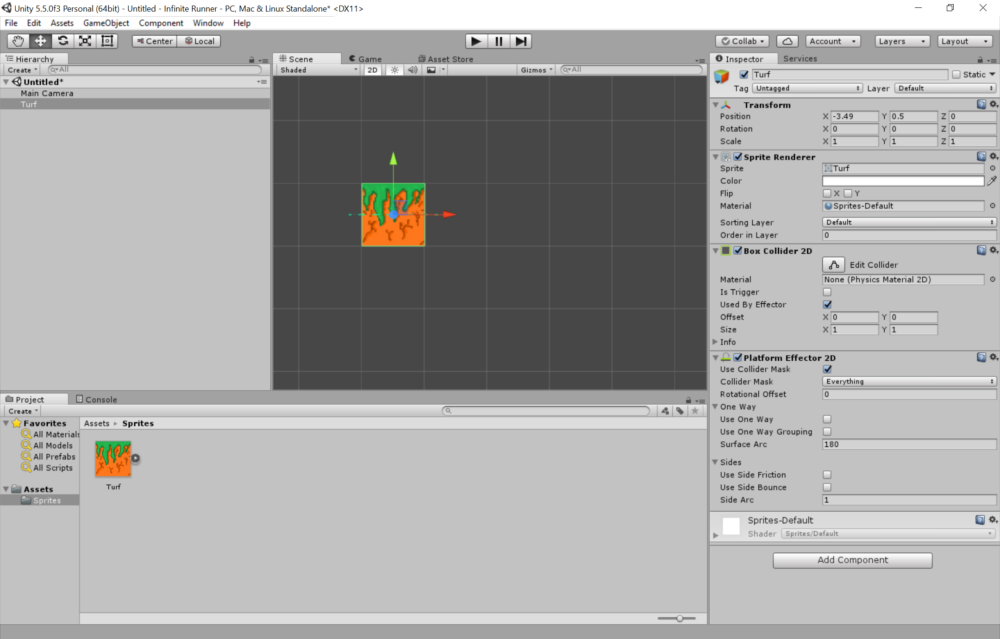Open the Sprite Renderer Color swatch
This screenshot has height=639, width=1000.
[905, 180]
